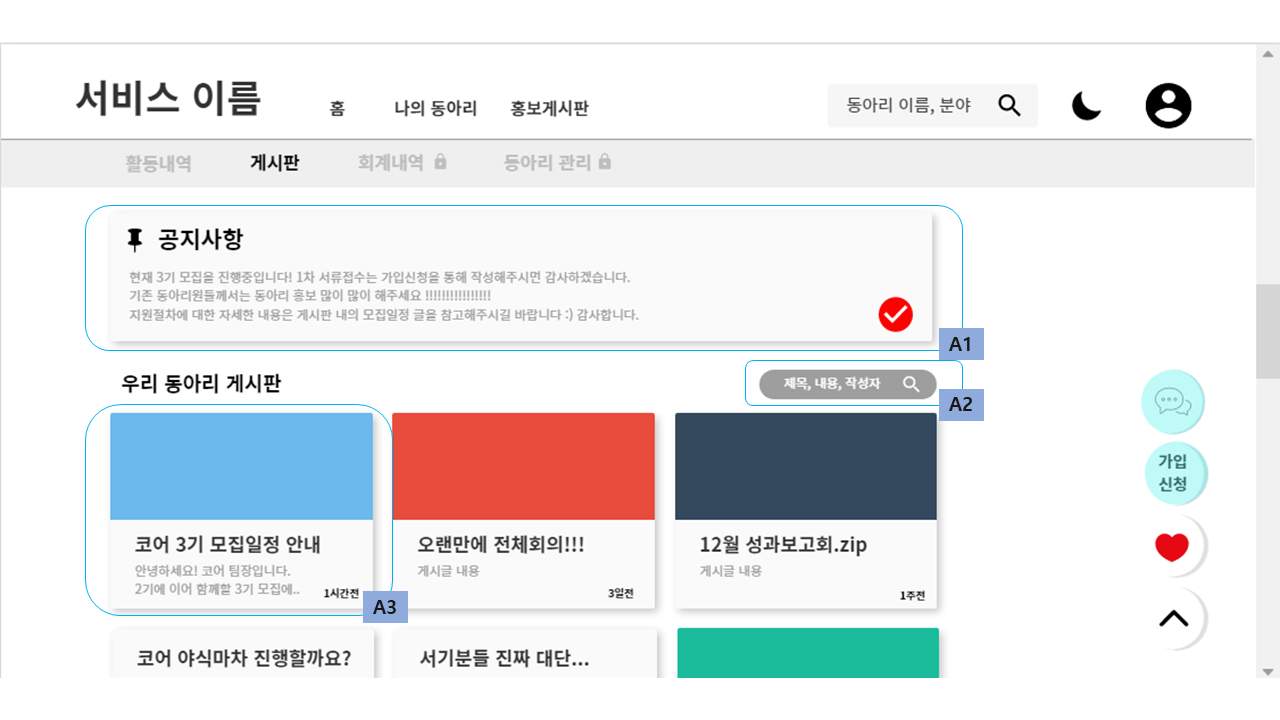
Task: Switch to the 활동내역 tab
Action: [x=158, y=162]
